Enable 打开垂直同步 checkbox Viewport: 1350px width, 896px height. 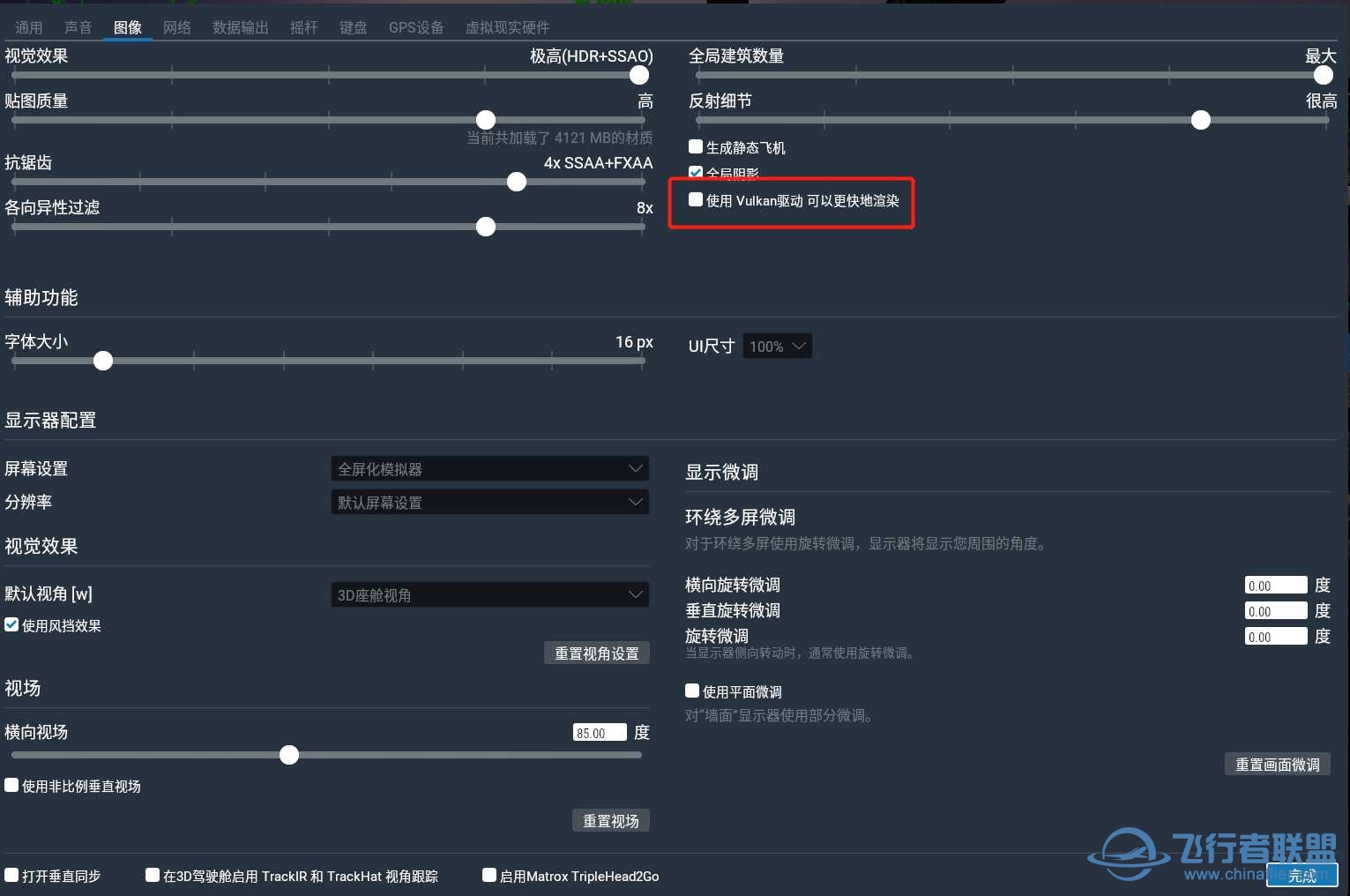[11, 875]
